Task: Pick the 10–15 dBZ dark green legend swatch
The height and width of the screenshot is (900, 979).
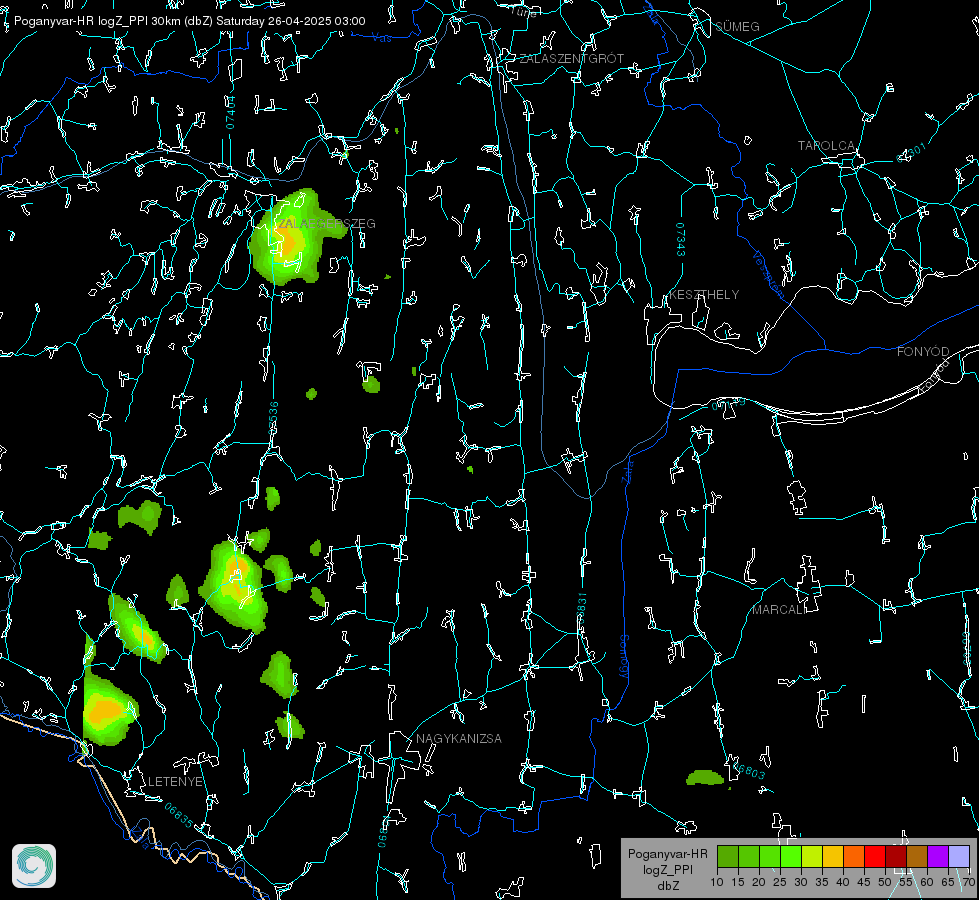Action: [x=728, y=856]
